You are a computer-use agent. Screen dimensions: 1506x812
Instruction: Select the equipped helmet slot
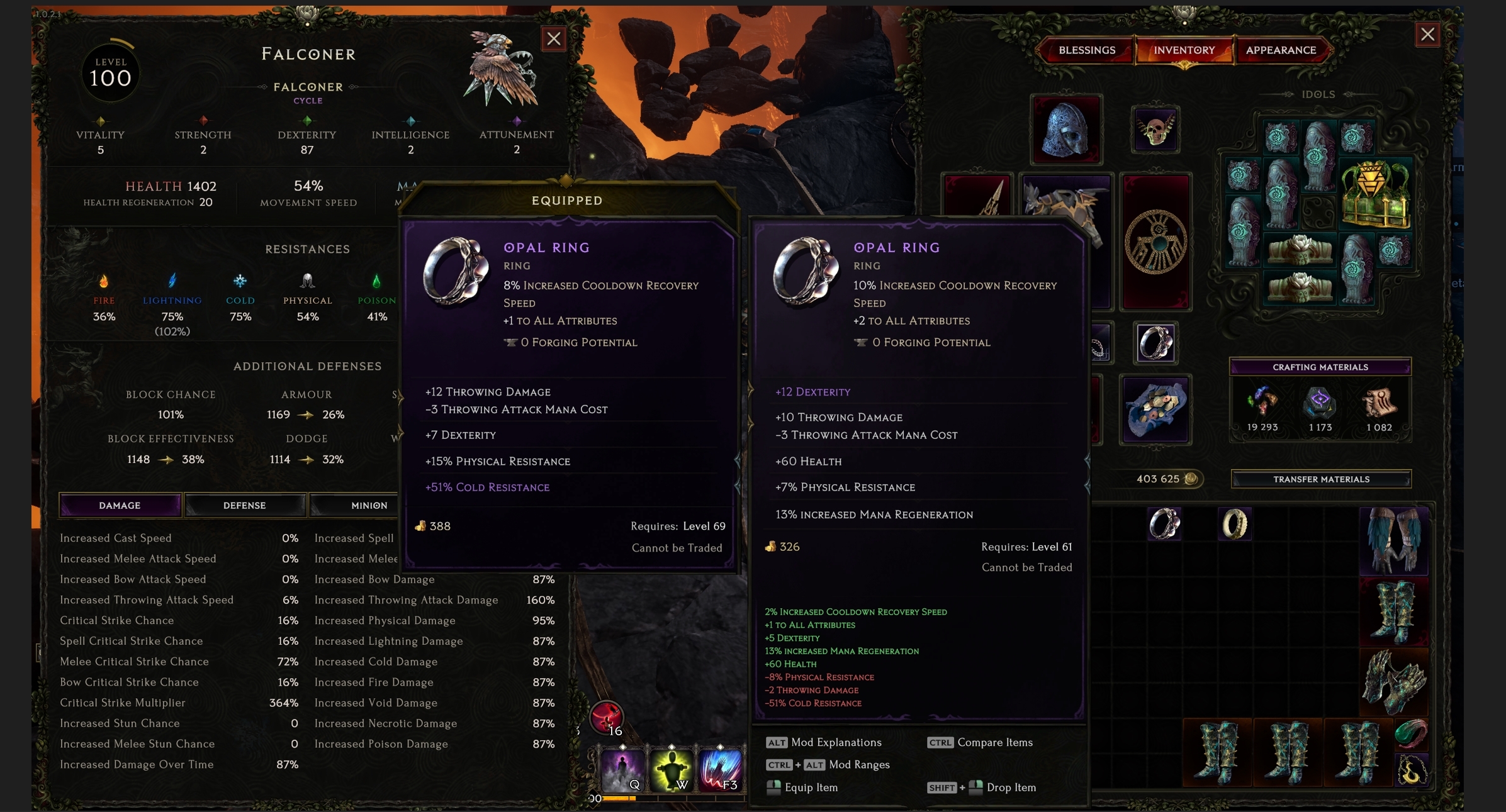pos(1065,129)
